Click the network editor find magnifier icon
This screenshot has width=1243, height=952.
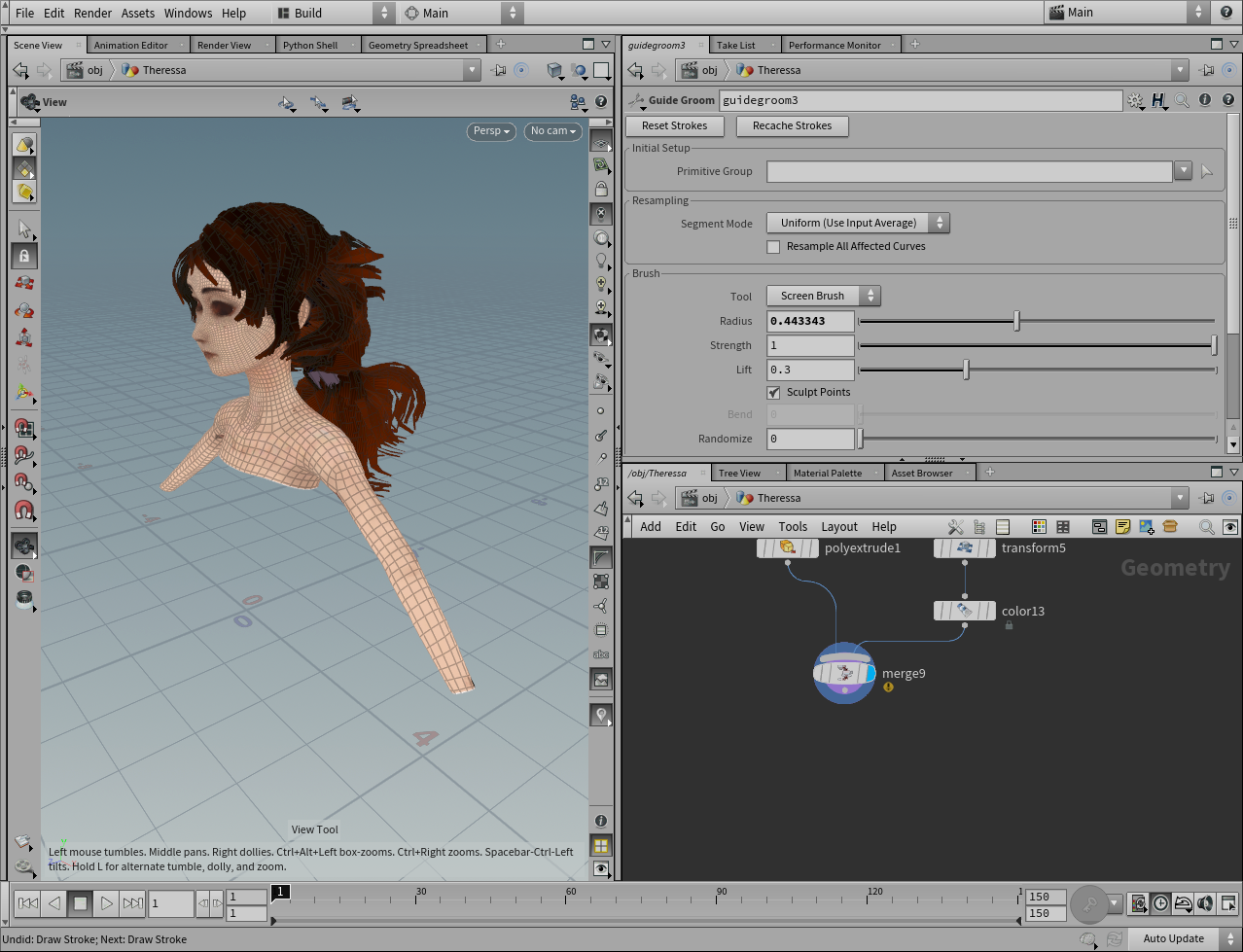pos(1207,527)
